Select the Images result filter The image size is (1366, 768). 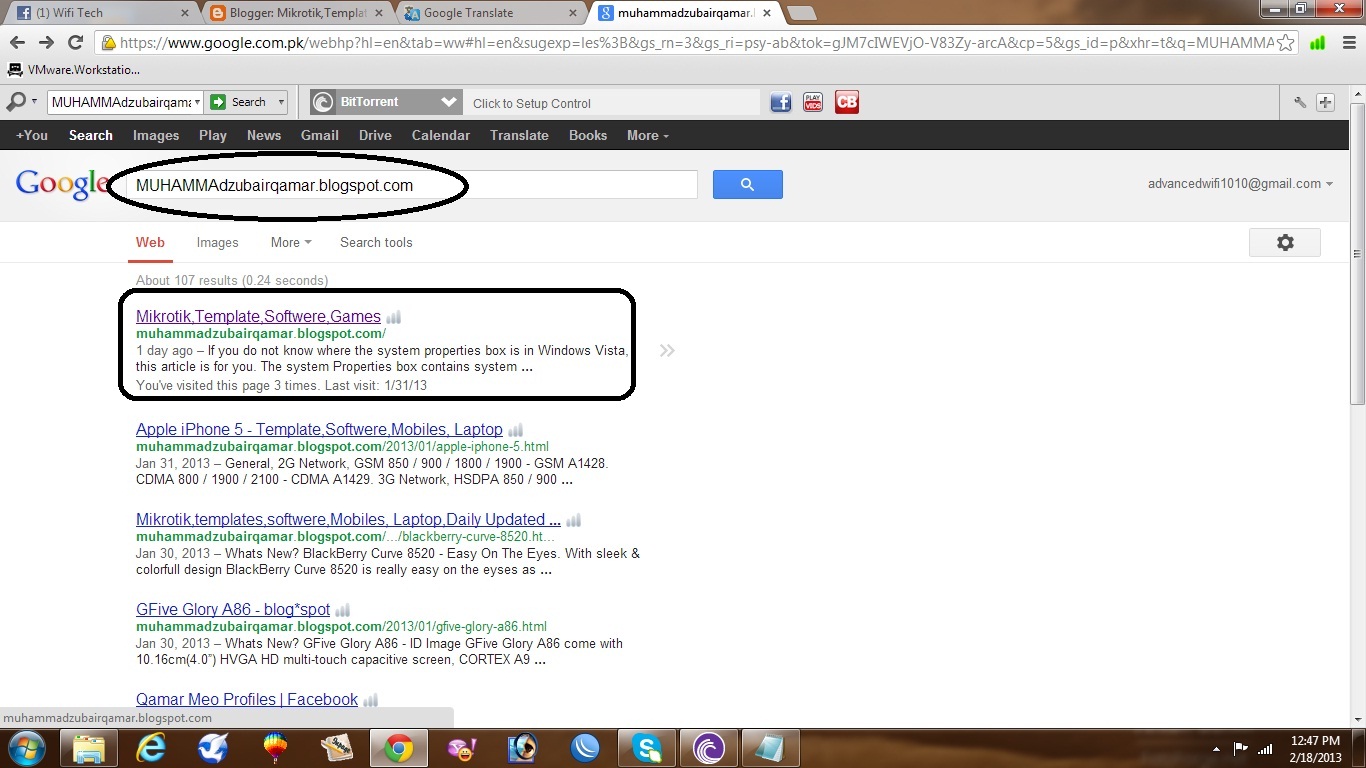coord(217,242)
